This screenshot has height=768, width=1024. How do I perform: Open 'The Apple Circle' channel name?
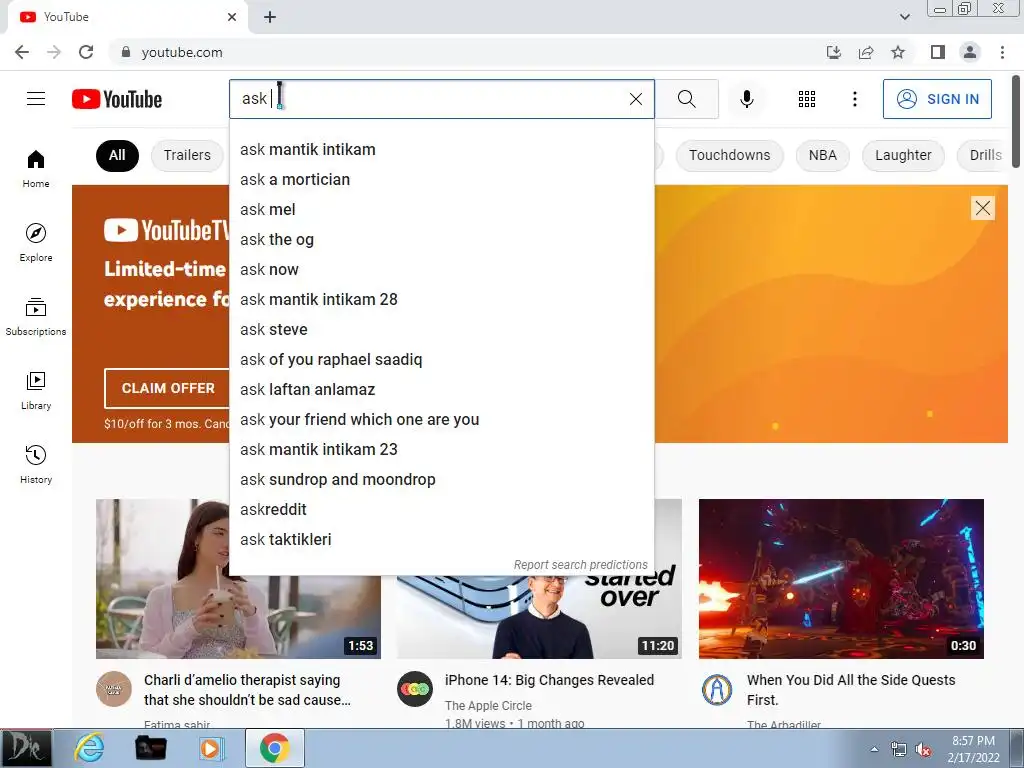point(488,706)
